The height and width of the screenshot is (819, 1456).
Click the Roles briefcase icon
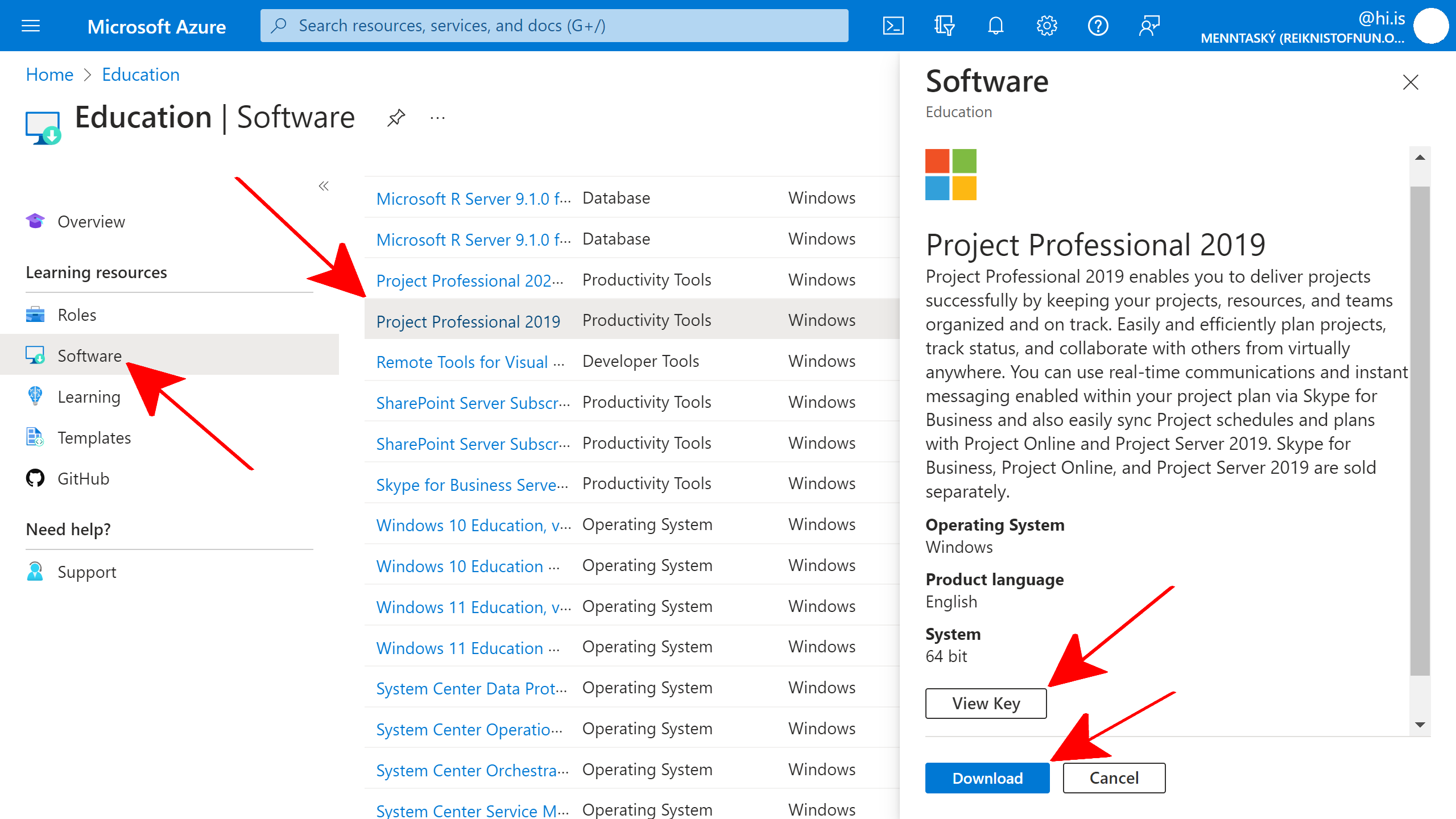pyautogui.click(x=35, y=314)
